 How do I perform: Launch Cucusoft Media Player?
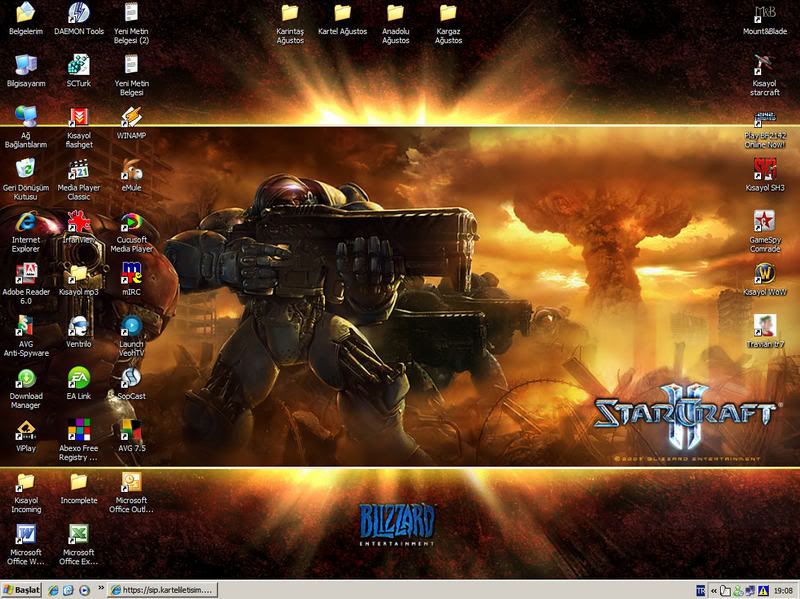click(x=131, y=232)
